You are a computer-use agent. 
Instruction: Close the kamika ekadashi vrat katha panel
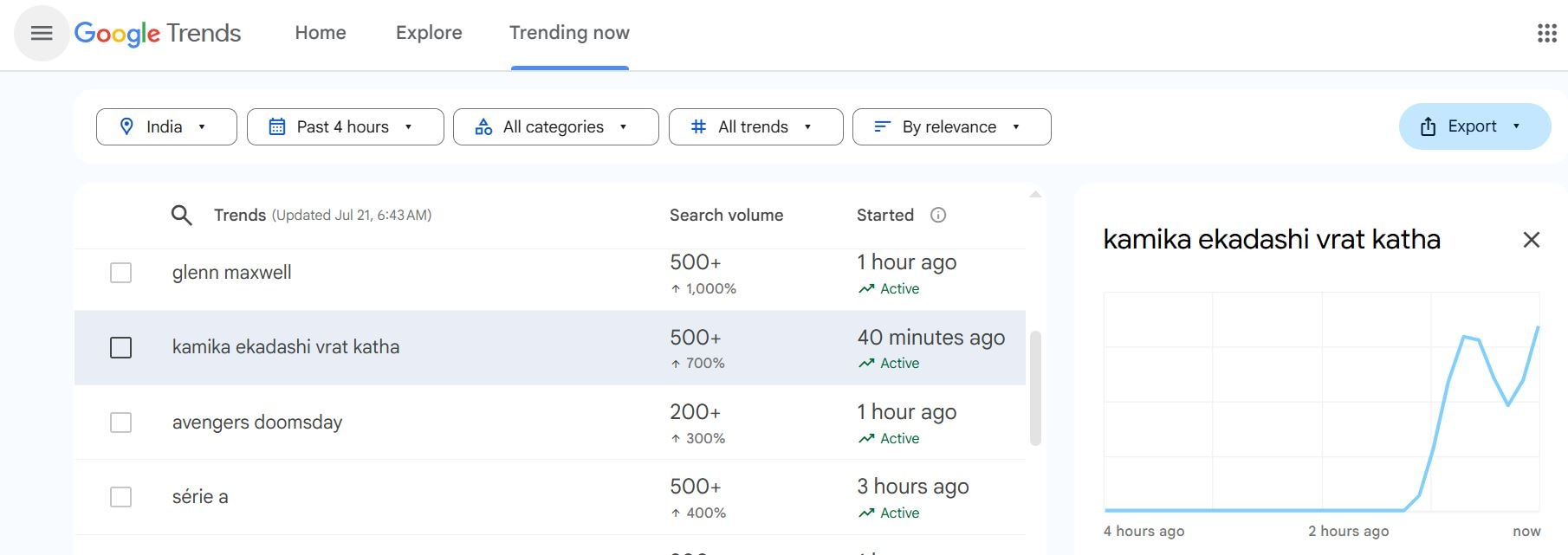(1531, 240)
